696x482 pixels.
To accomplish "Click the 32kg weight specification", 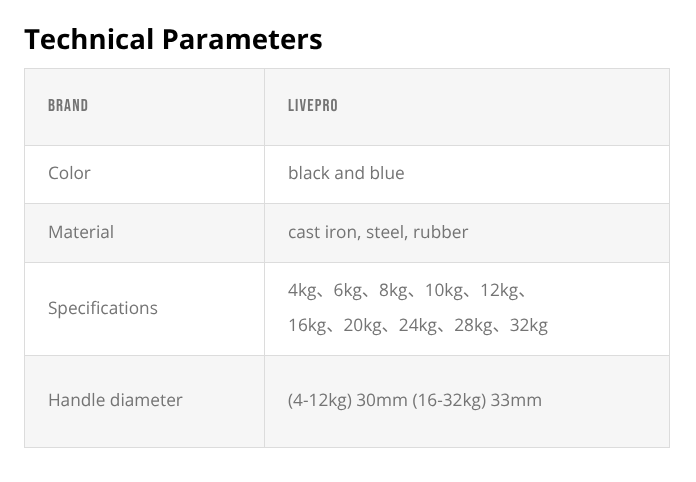I will click(527, 325).
